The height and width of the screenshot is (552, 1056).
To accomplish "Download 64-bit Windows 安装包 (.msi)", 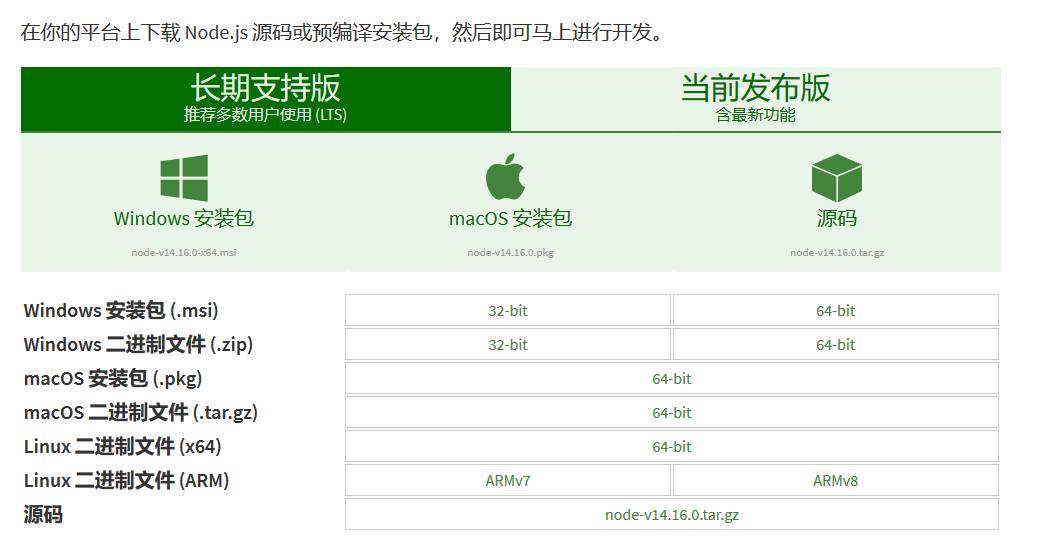I will [x=836, y=310].
